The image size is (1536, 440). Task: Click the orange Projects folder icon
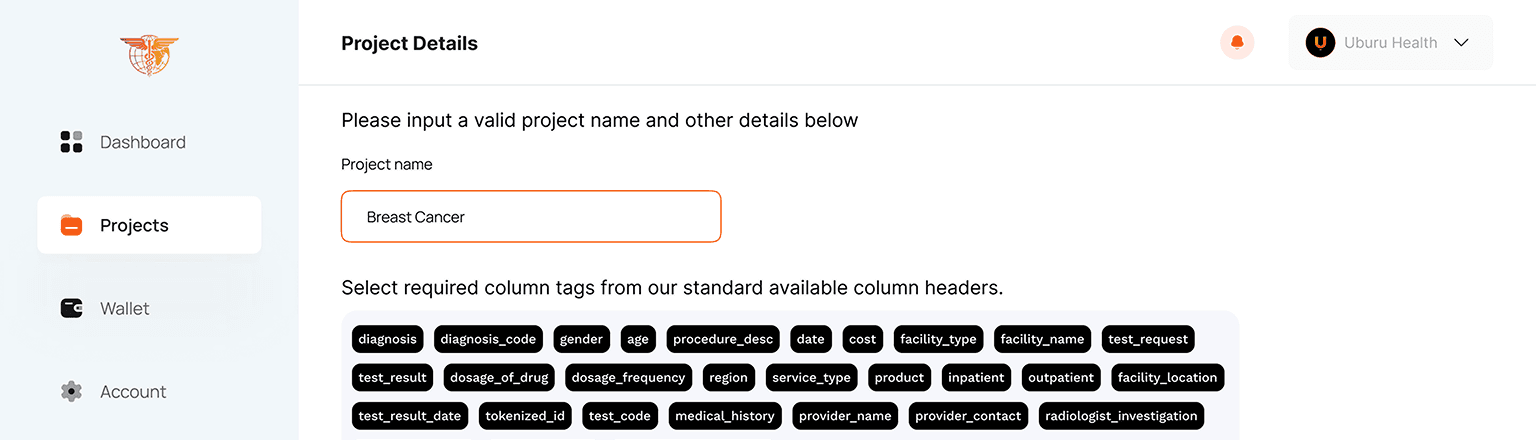71,225
